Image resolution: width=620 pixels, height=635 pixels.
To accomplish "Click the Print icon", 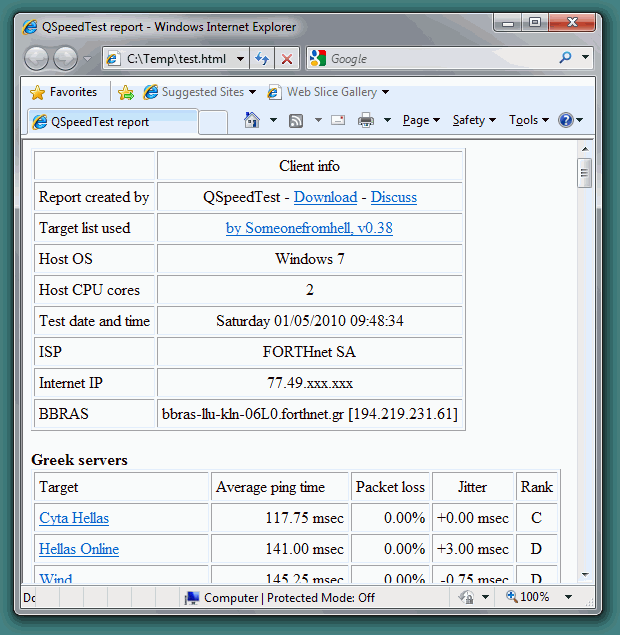I will click(366, 120).
